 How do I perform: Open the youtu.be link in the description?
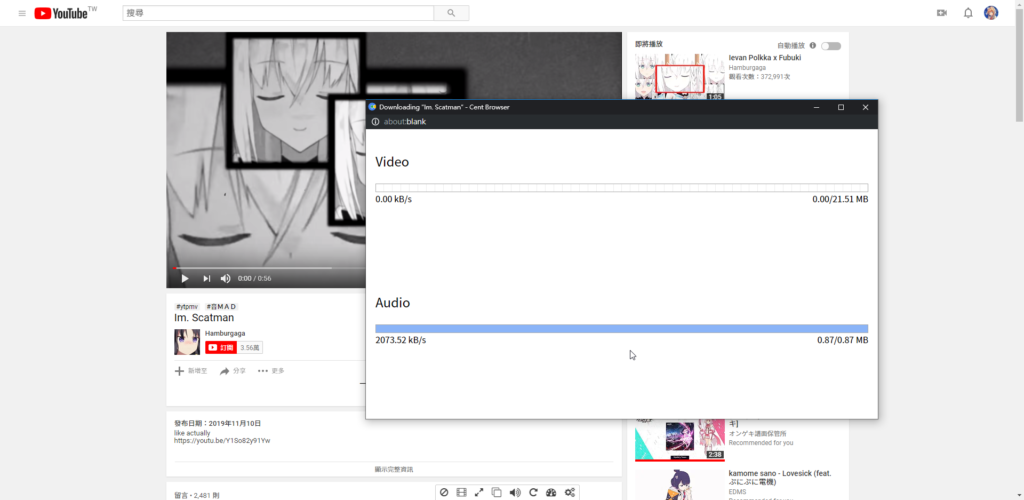[222, 440]
